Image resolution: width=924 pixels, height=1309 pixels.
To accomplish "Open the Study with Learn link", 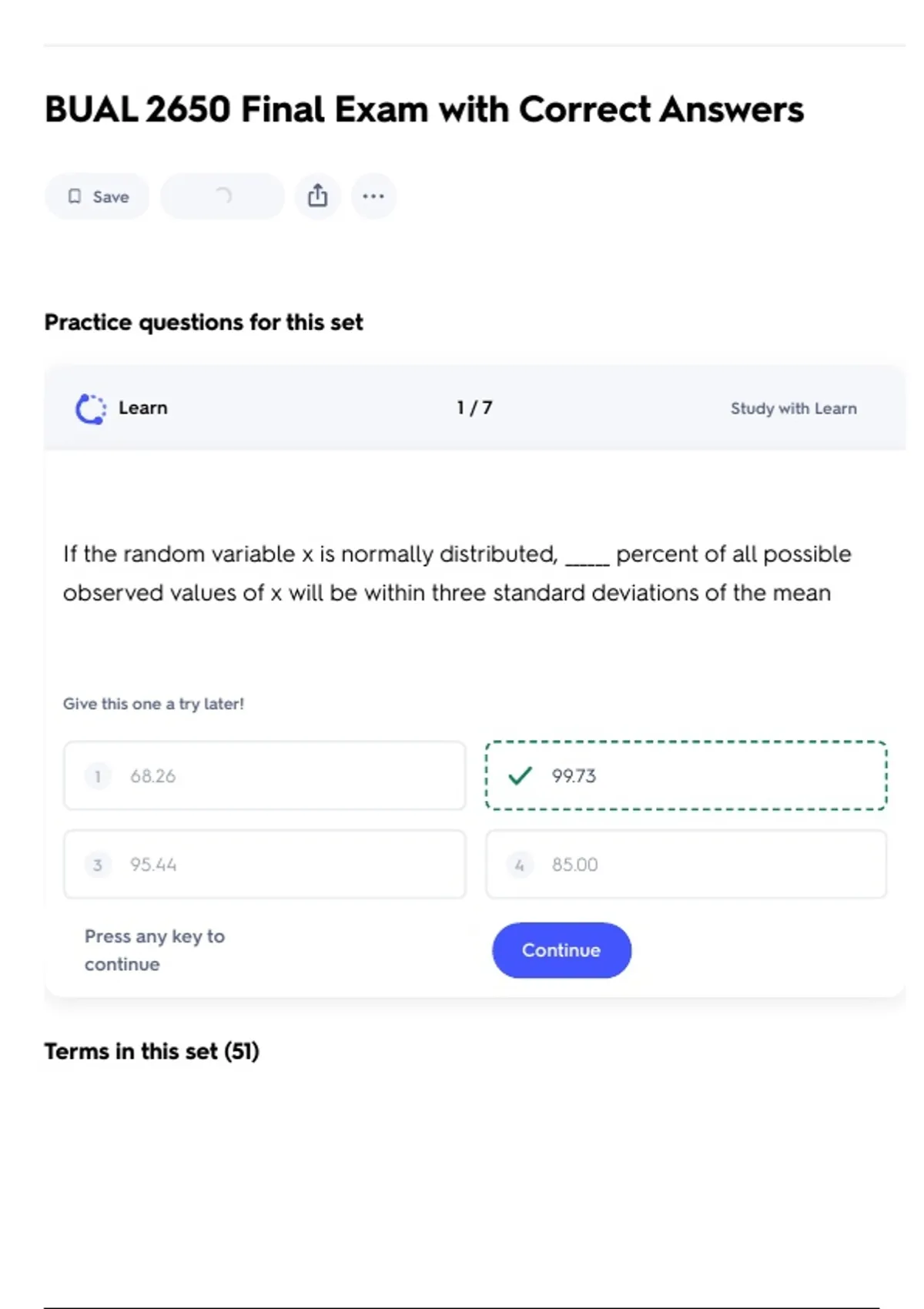I will point(793,409).
